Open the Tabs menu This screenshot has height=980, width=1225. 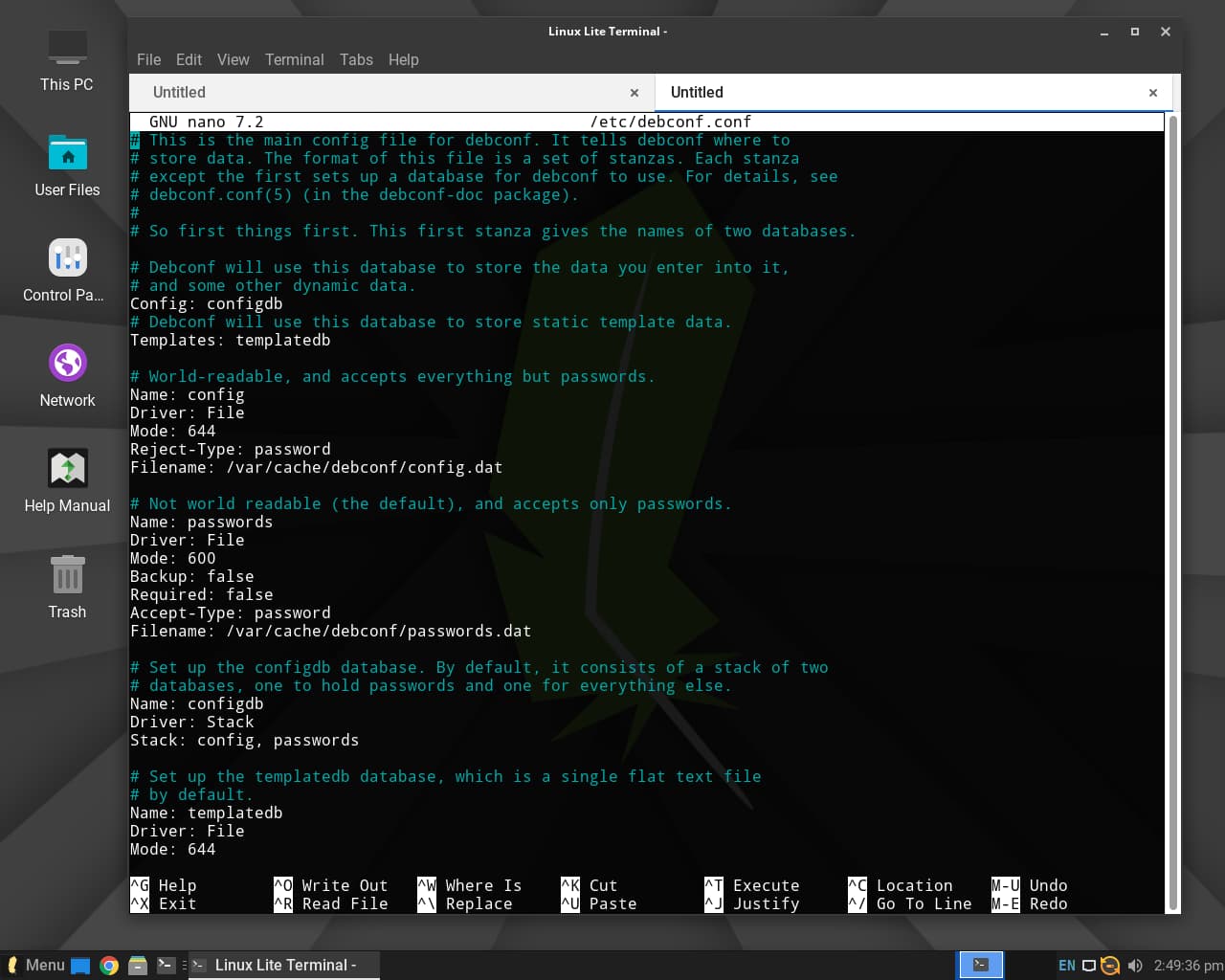click(356, 59)
